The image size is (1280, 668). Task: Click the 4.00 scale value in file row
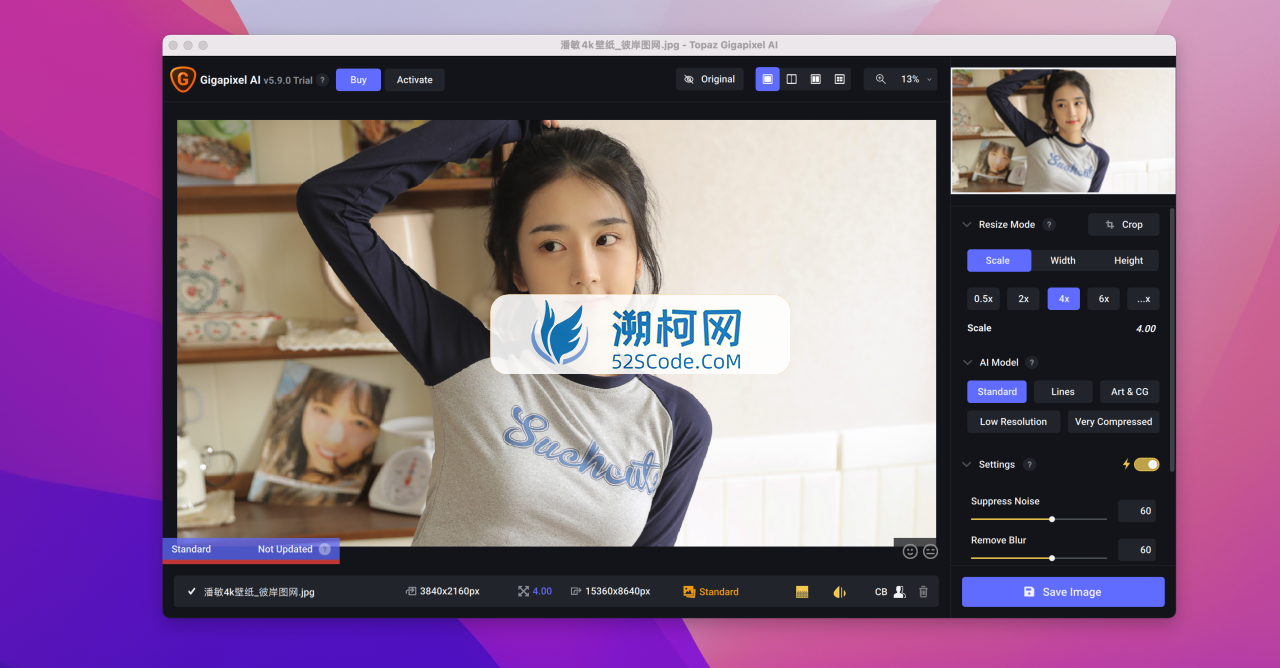pos(542,592)
